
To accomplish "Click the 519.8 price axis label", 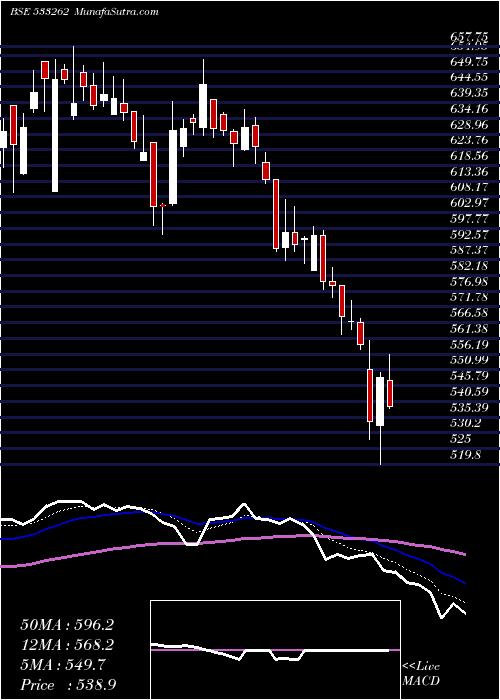I will click(x=466, y=455).
